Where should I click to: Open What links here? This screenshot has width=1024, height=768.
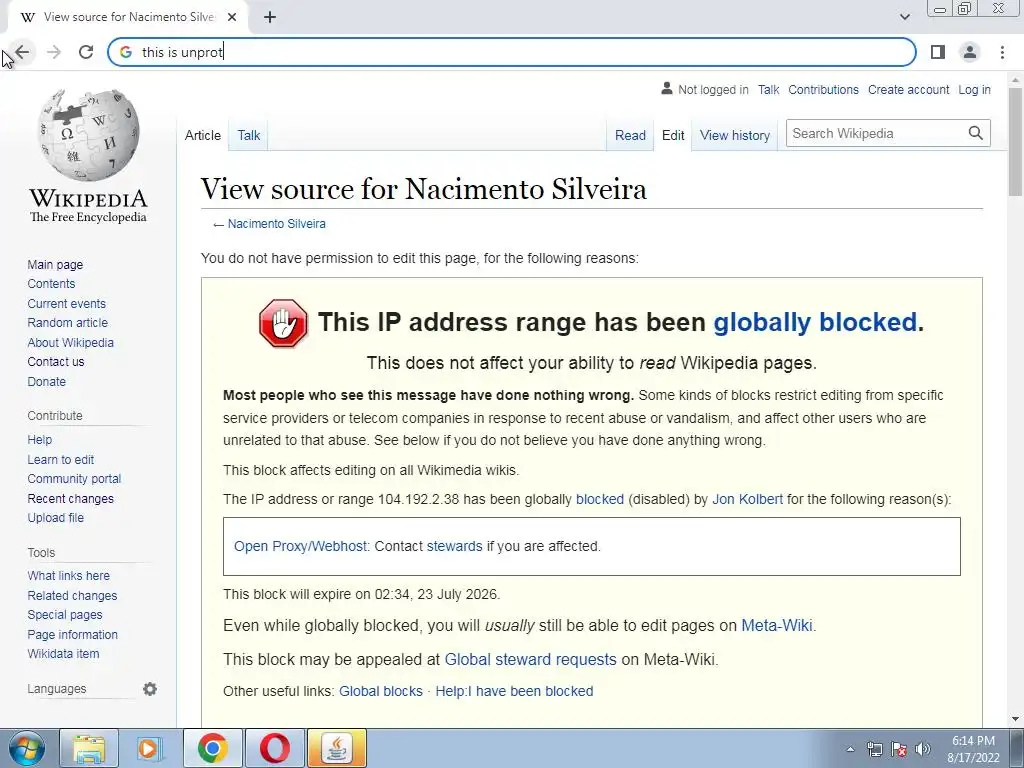[x=69, y=576]
